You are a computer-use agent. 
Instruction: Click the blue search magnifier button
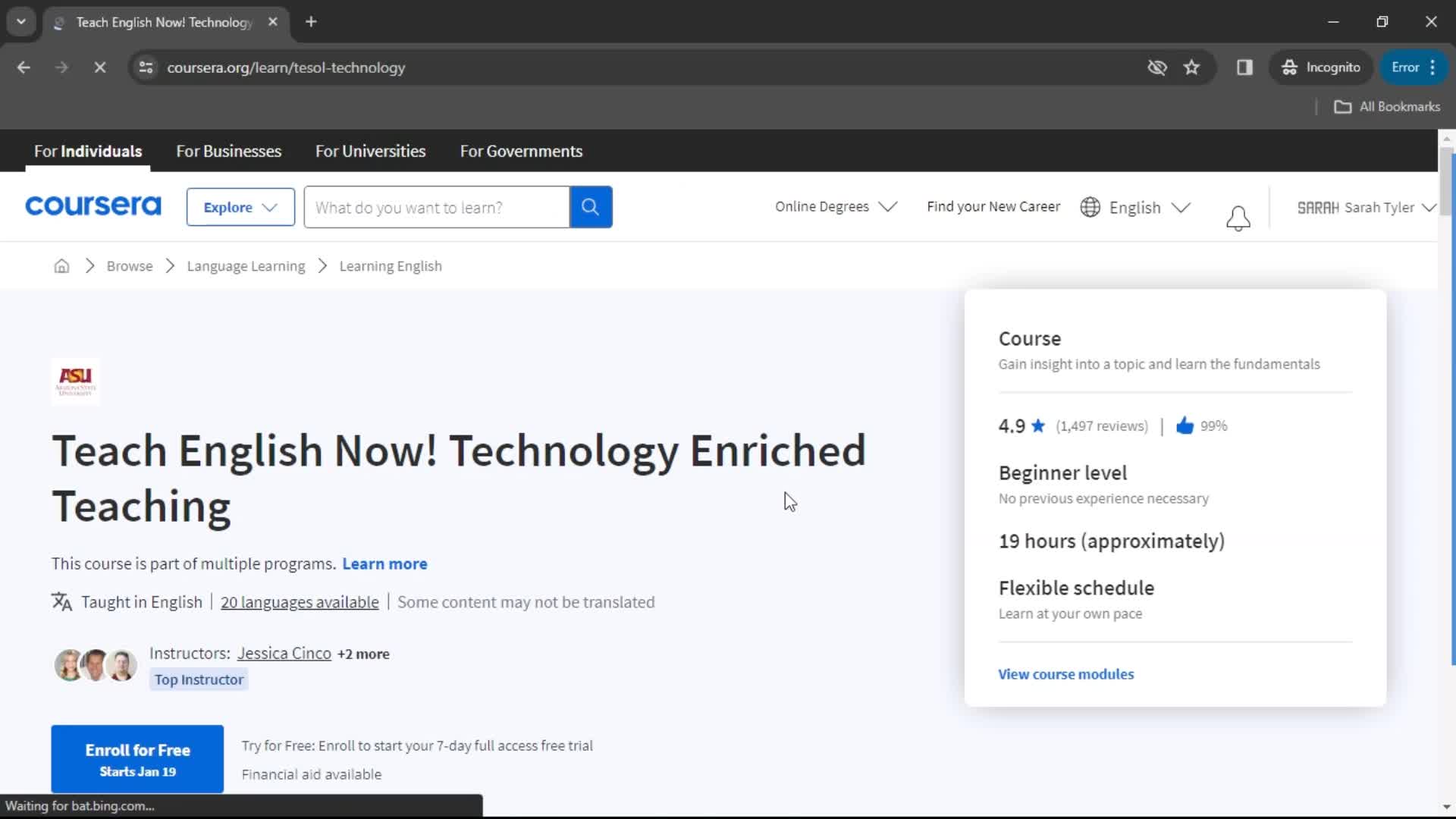pos(591,207)
